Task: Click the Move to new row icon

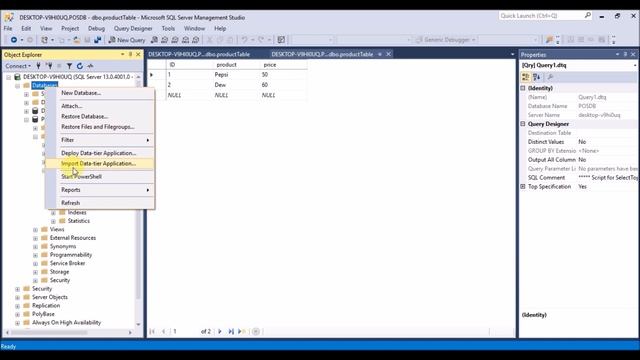Action: (242, 331)
